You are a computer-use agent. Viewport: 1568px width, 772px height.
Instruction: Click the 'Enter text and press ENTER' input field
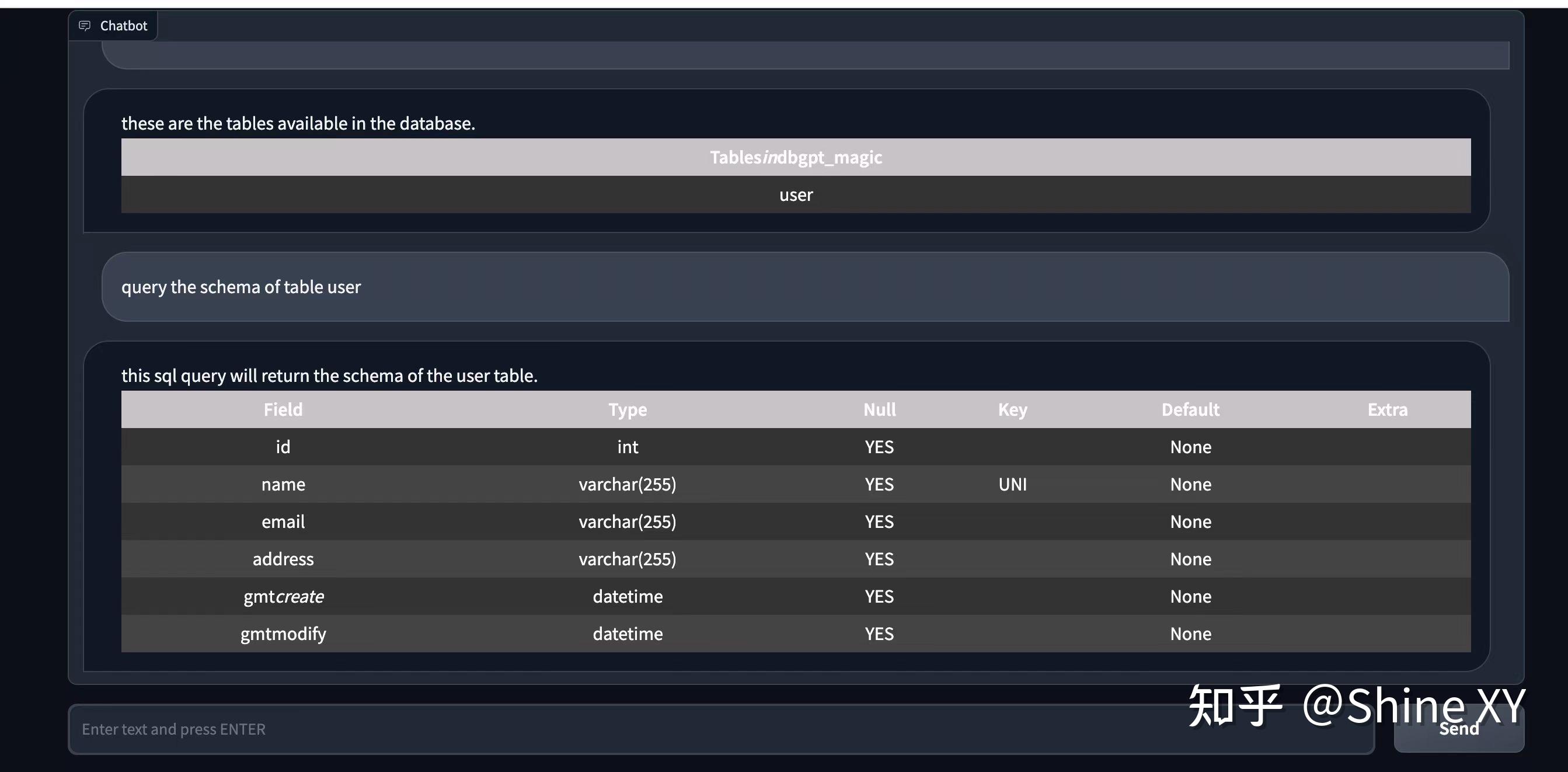click(x=722, y=729)
